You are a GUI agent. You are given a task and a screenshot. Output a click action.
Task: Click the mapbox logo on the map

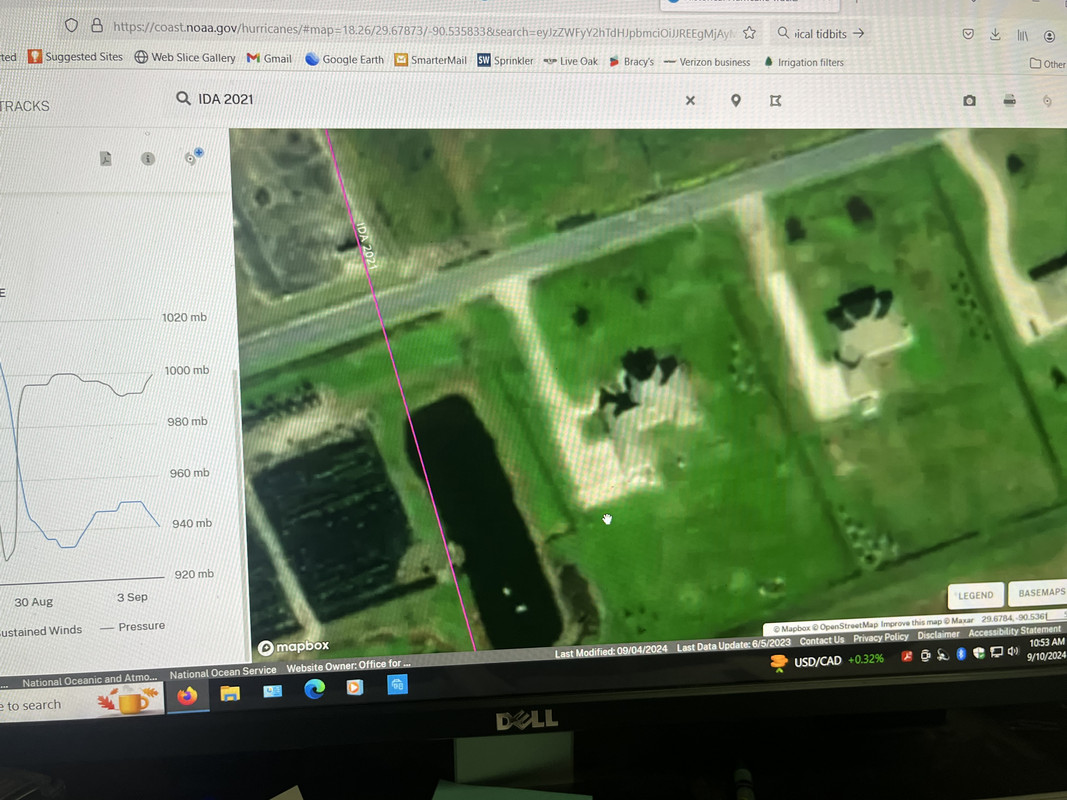click(293, 647)
